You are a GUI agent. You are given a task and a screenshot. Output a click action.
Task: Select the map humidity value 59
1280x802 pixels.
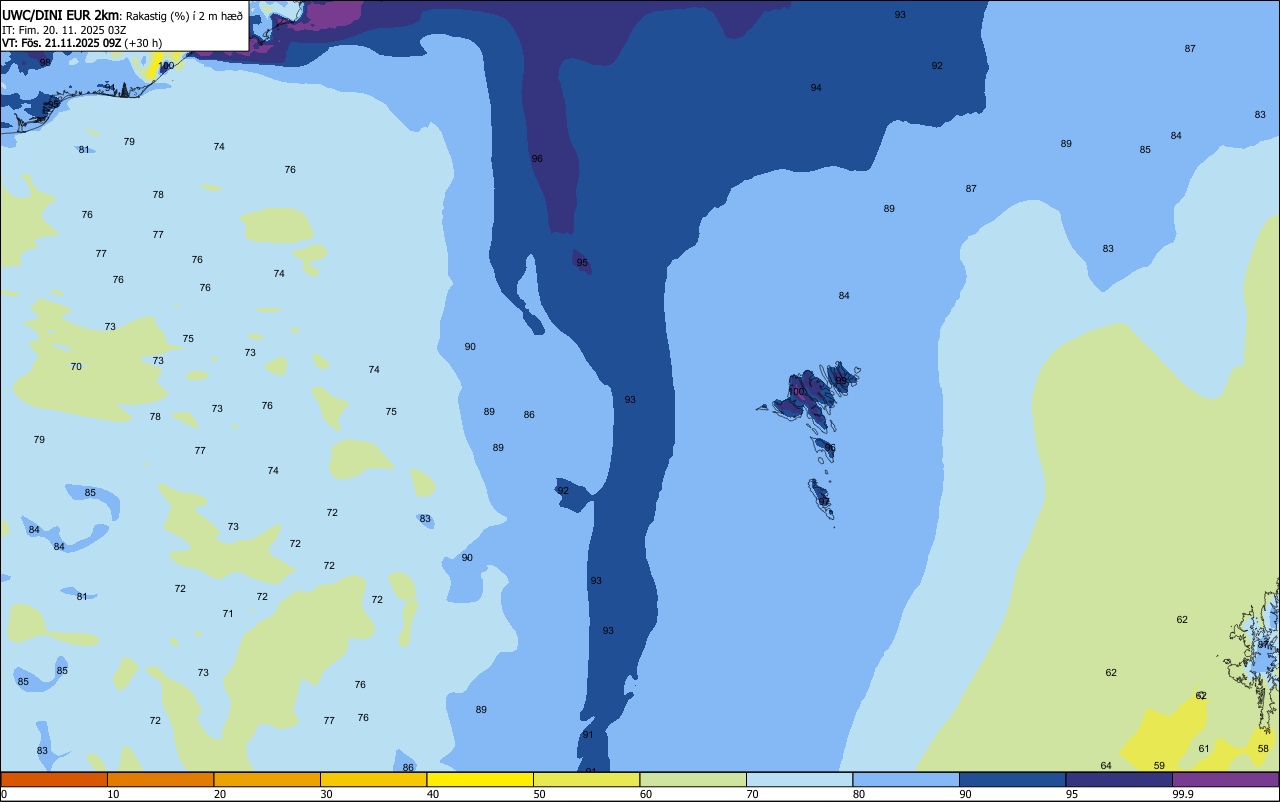(x=1159, y=765)
